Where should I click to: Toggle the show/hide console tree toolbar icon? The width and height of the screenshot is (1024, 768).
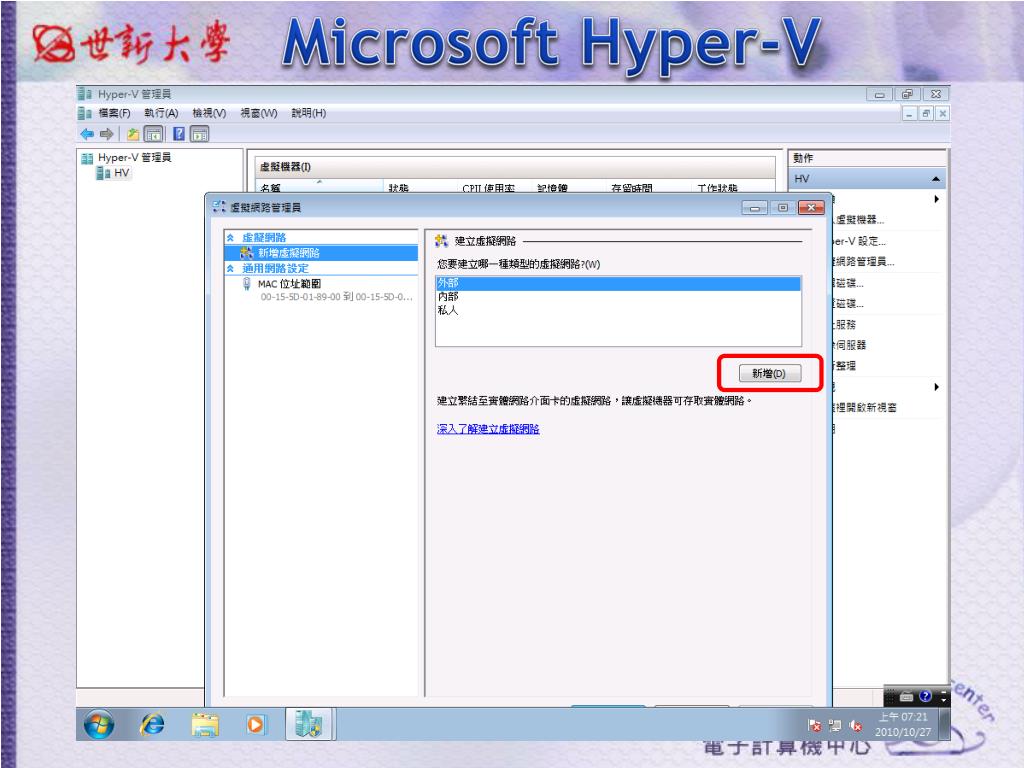[x=153, y=134]
